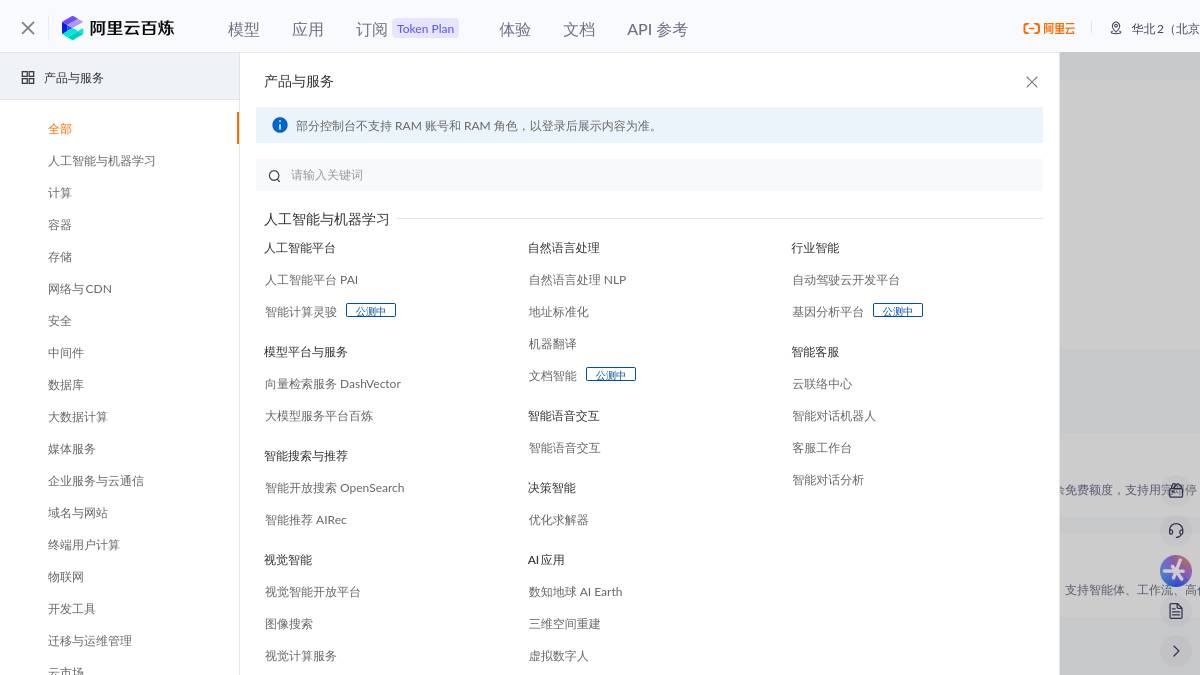
Task: Open 地址标准化 link
Action: tap(559, 312)
